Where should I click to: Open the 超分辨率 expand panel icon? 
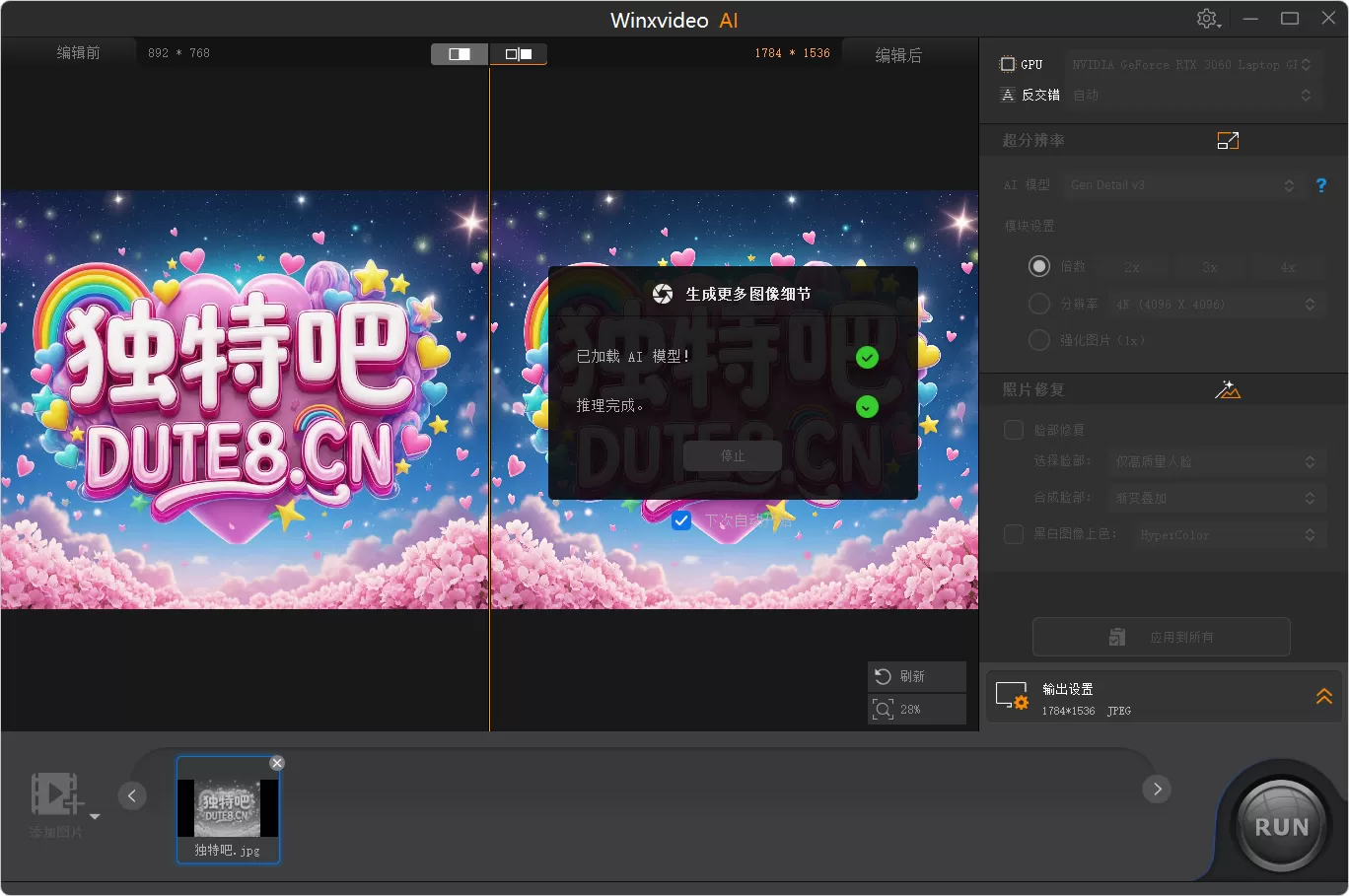point(1227,140)
